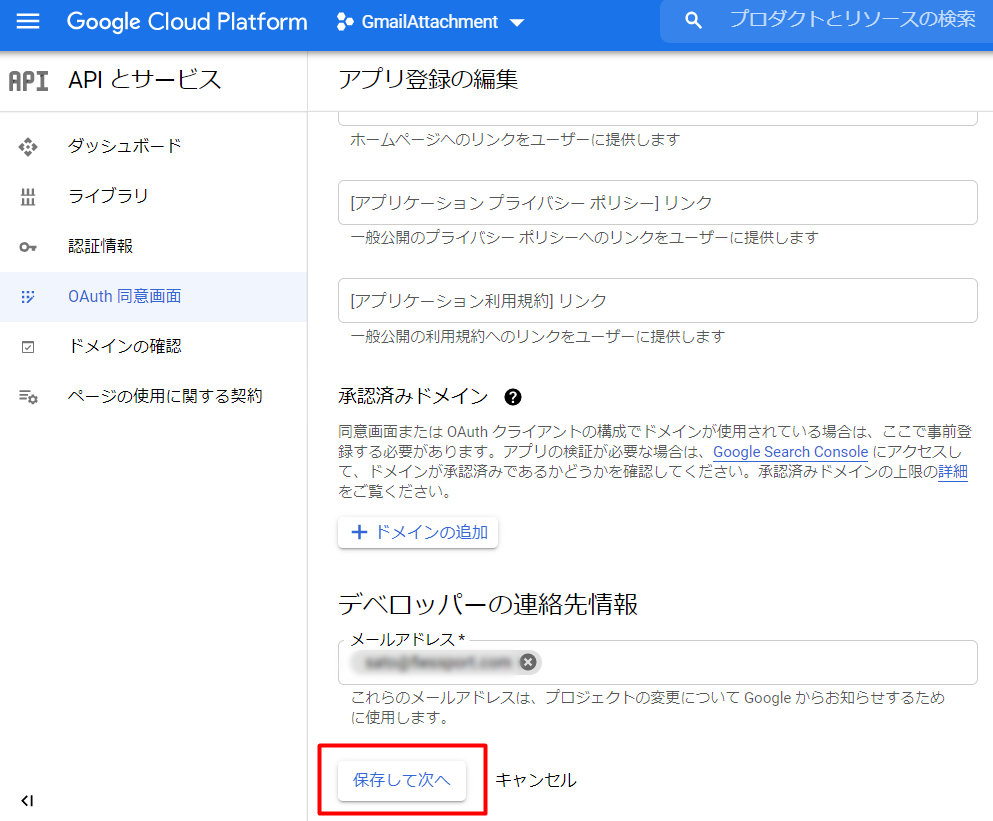Open the ドメインの確認 menu item
This screenshot has height=821, width=993.
tap(153, 347)
